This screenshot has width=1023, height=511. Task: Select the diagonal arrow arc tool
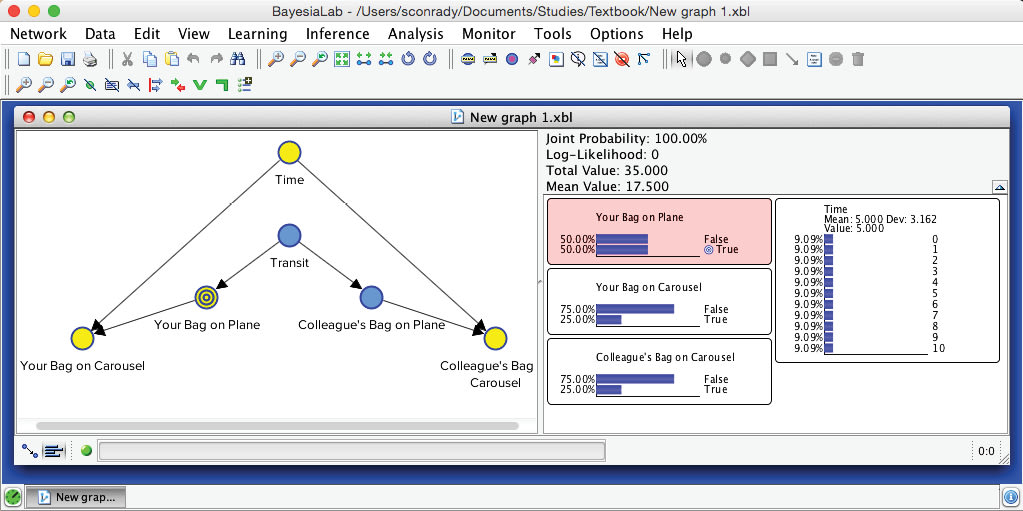point(792,59)
